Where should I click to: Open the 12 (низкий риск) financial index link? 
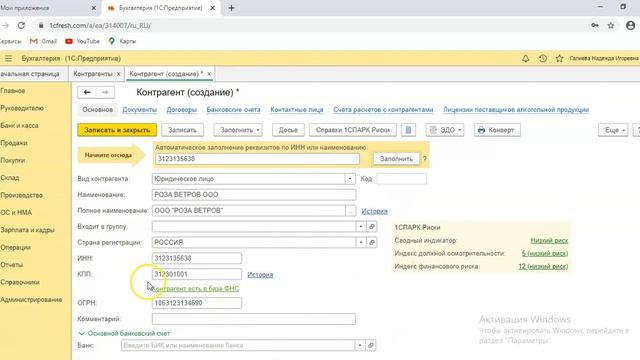[x=543, y=266]
